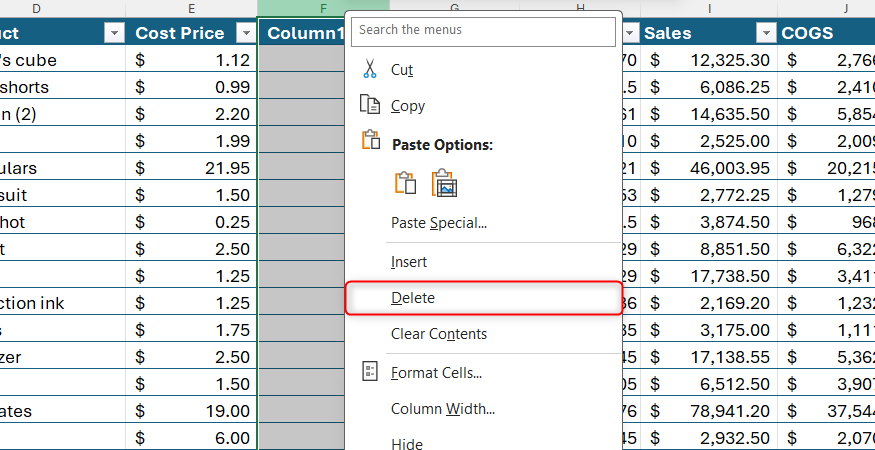The height and width of the screenshot is (450, 875).
Task: Select cost price cell 19.00
Action: coord(191,411)
